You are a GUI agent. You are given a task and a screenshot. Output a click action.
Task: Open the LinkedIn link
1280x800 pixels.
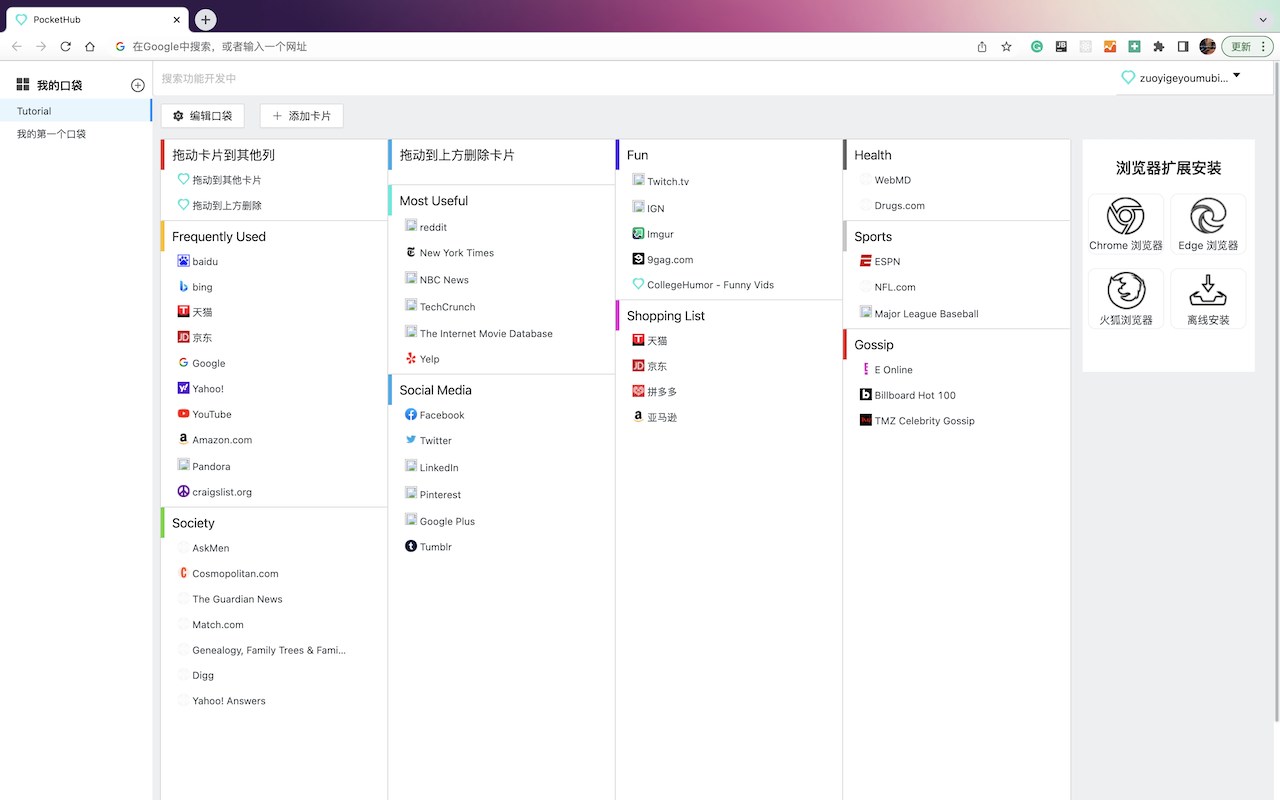click(x=439, y=467)
